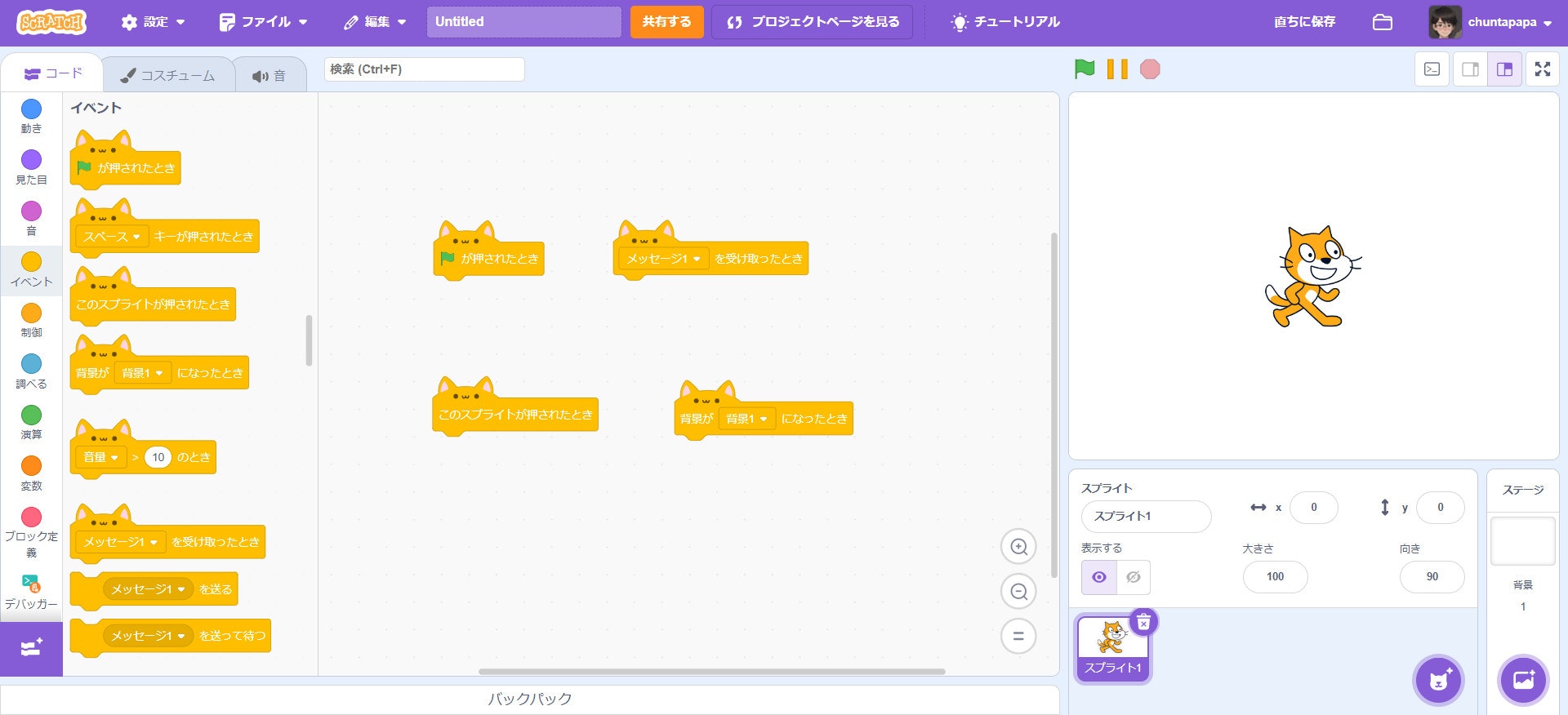Viewport: 1568px width, 715px height.
Task: Select the 制御 (Control) category
Action: (x=31, y=321)
